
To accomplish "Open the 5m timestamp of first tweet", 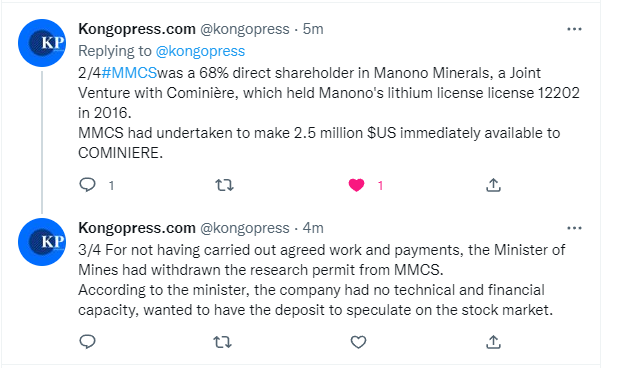I will 313,29.
